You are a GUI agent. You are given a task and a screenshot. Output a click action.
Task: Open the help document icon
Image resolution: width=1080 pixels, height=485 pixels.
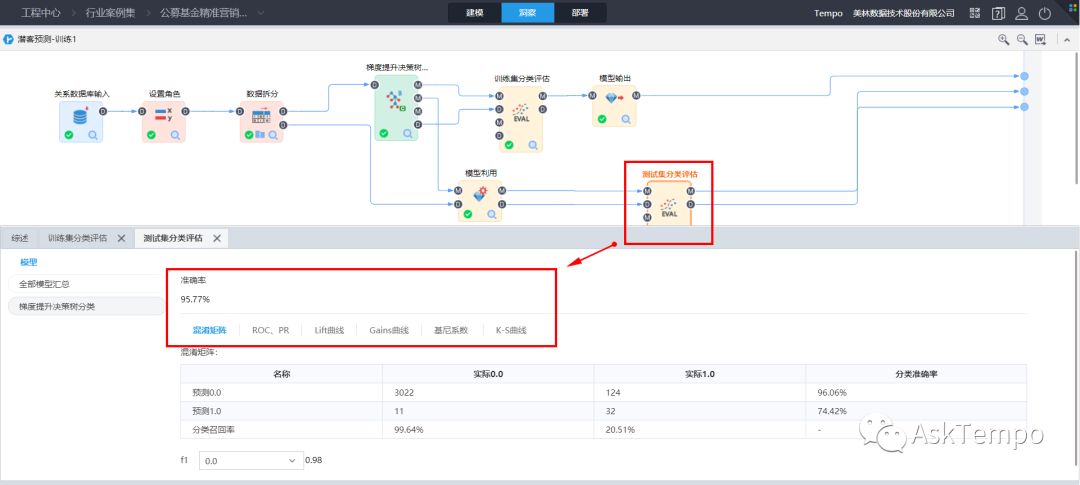coord(998,13)
